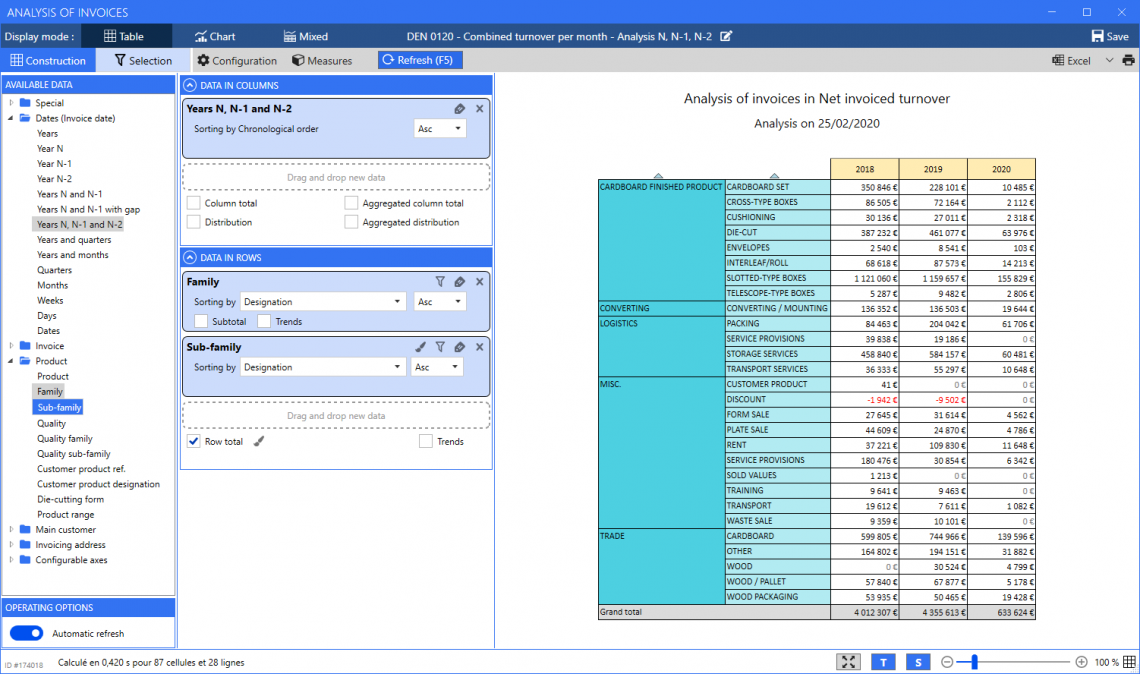Click the fit-to-screen icon in status bar

click(x=848, y=662)
